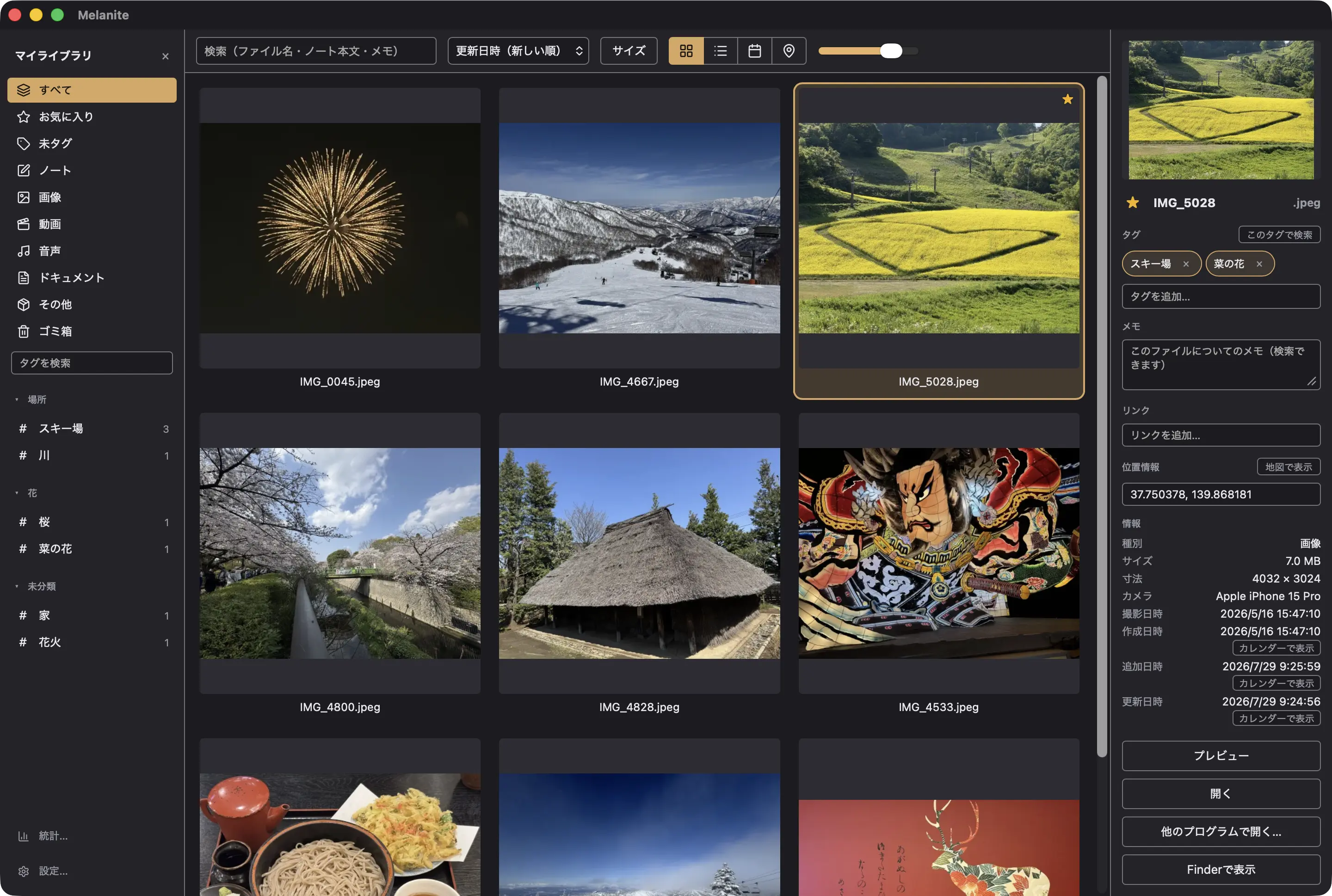Click the ドキュメント document icon
The width and height of the screenshot is (1332, 896).
coord(24,278)
